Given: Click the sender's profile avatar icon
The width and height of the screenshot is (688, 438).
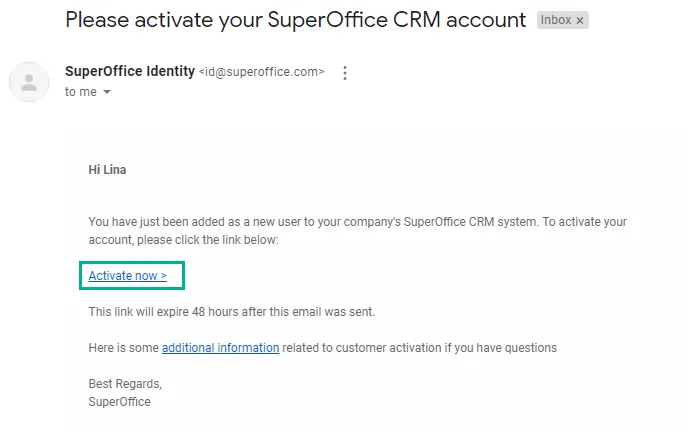Looking at the screenshot, I should coord(29,82).
